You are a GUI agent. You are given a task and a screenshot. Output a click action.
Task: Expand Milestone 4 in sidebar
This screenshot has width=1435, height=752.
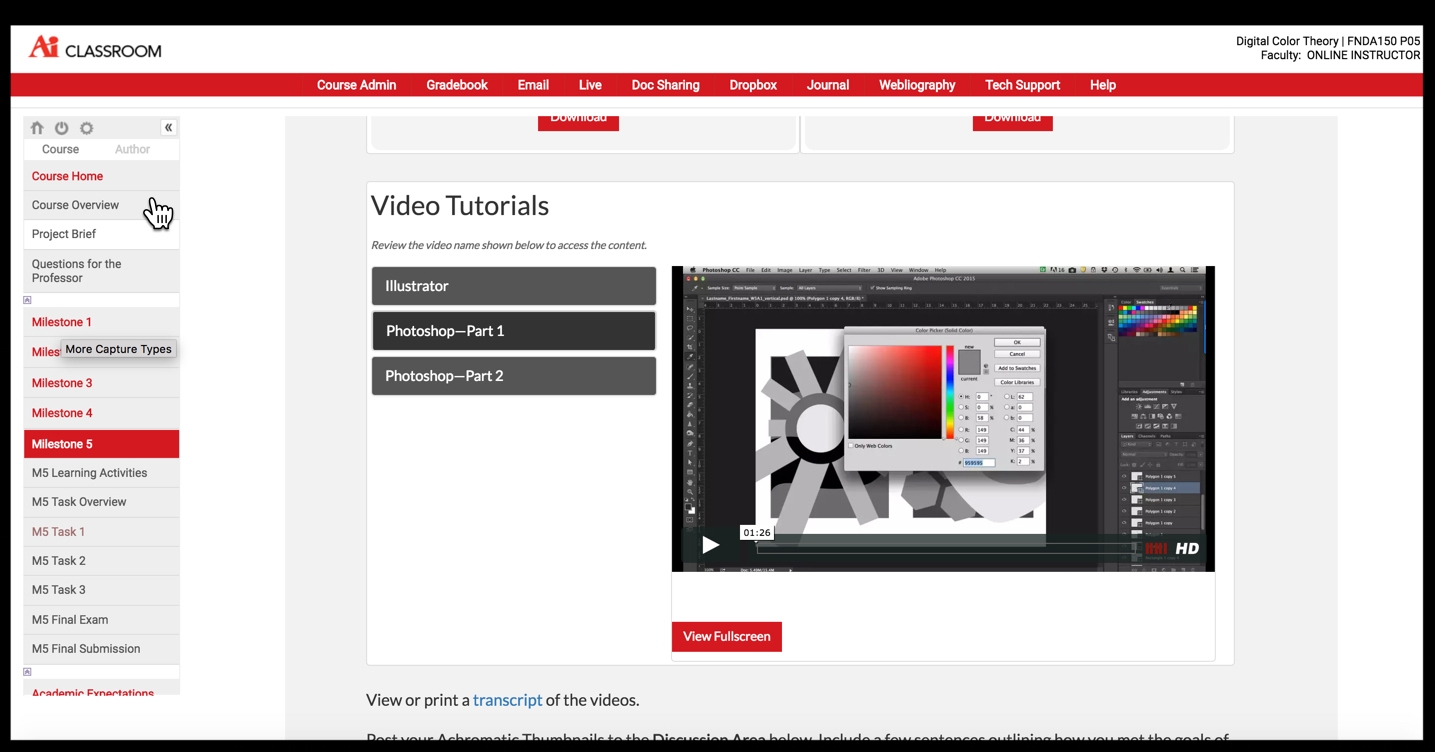pyautogui.click(x=101, y=413)
